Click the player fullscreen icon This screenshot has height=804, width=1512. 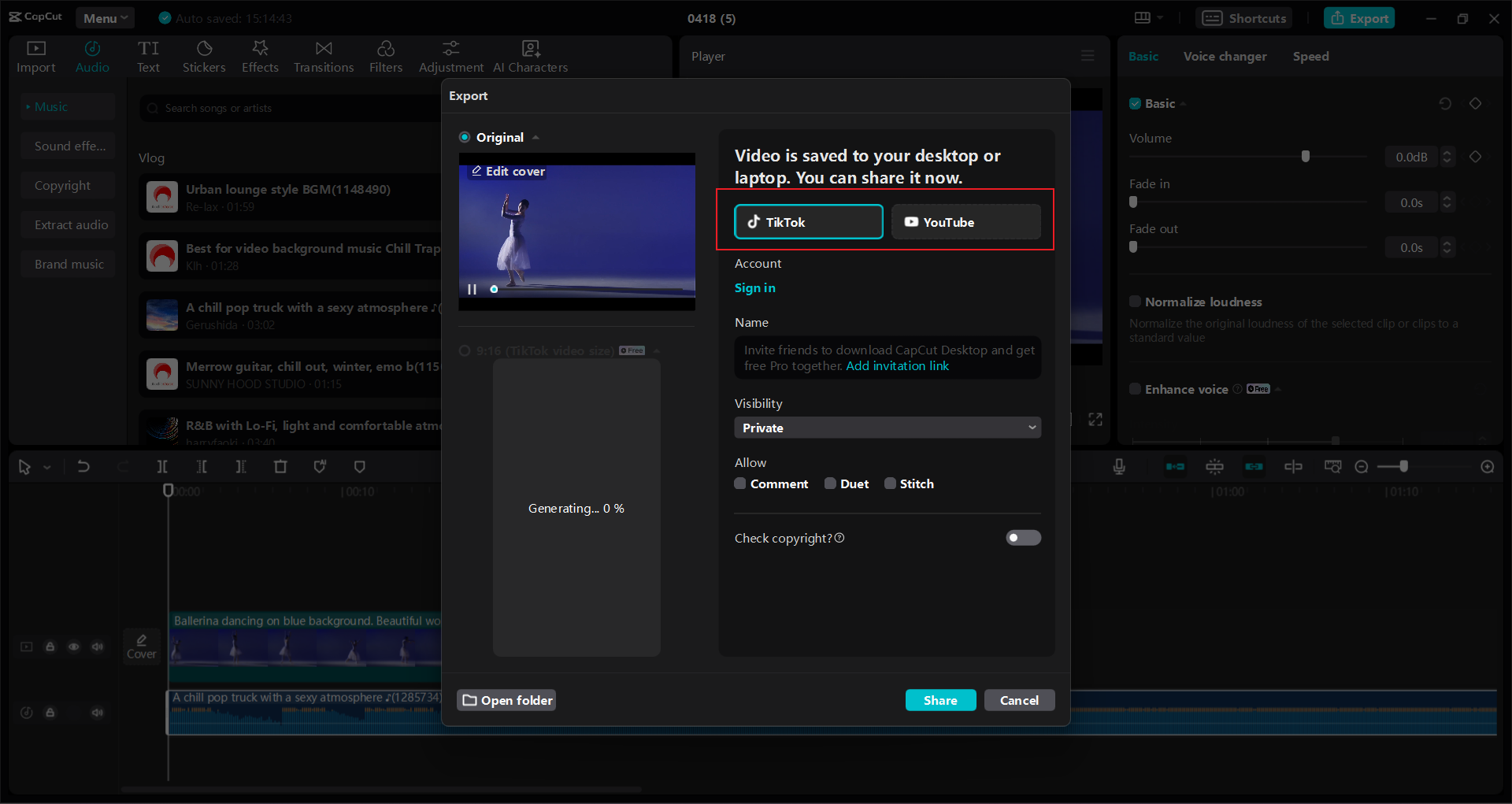[1095, 419]
